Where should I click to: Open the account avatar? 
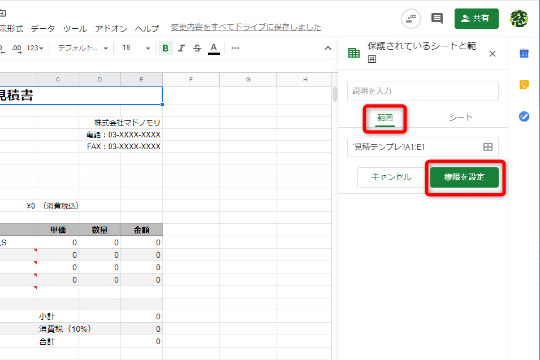click(x=519, y=18)
